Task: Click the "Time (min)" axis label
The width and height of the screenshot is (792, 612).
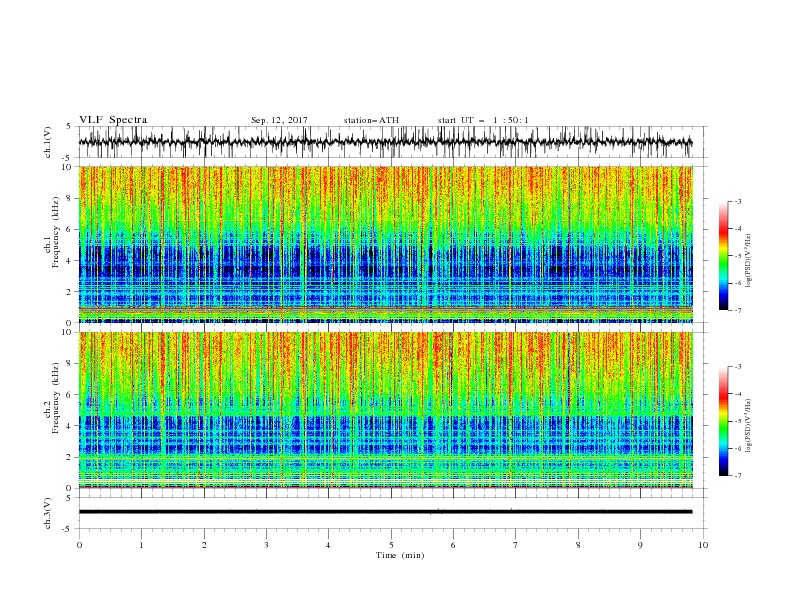Action: pyautogui.click(x=400, y=555)
